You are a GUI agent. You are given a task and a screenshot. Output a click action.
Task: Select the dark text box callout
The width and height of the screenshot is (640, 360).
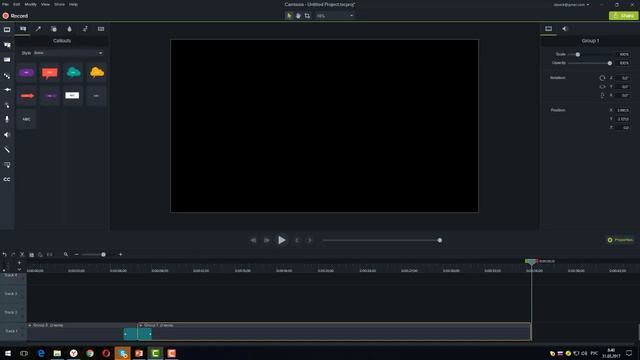[x=97, y=96]
